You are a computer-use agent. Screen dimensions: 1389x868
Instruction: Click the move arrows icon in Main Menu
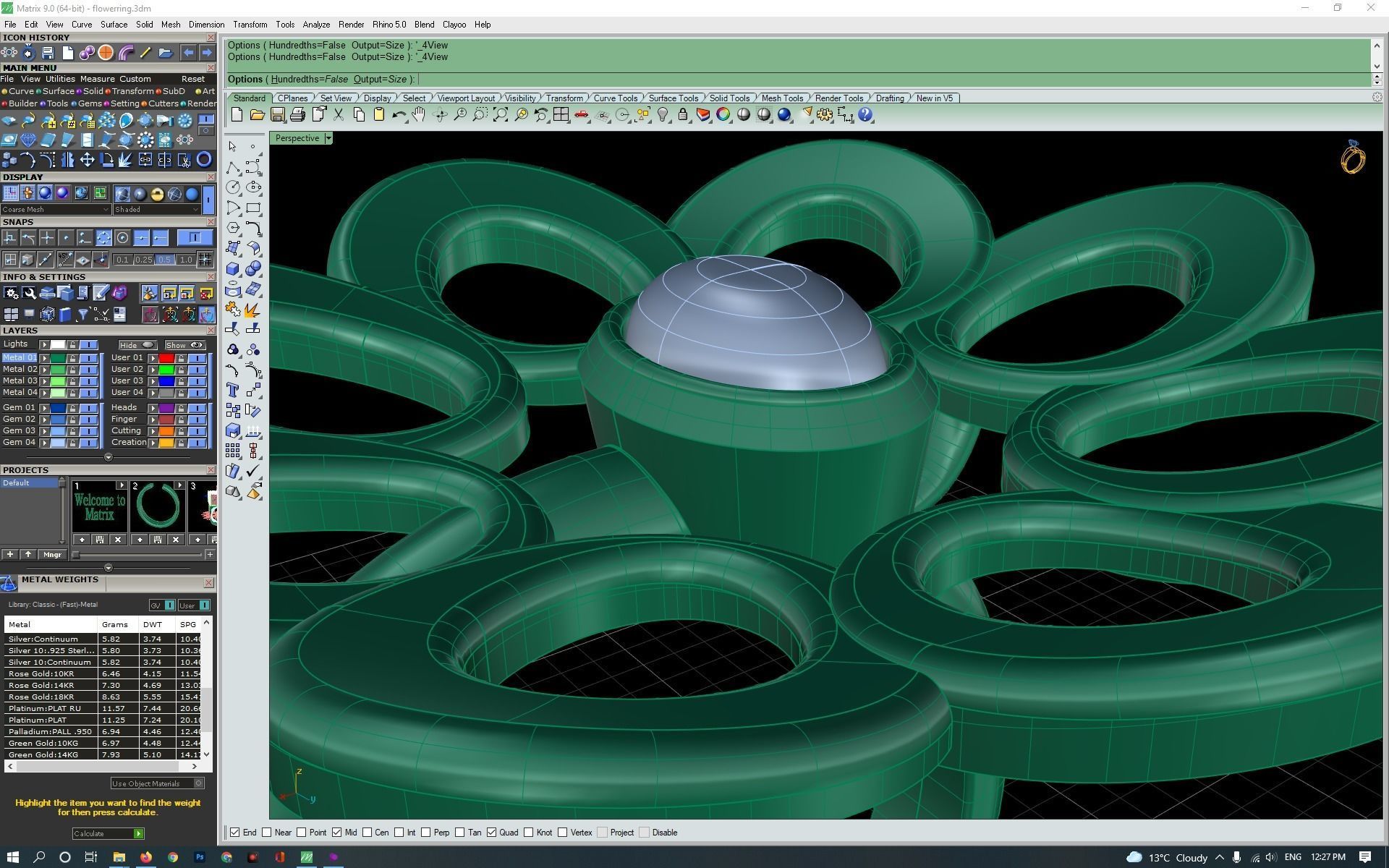(x=87, y=160)
